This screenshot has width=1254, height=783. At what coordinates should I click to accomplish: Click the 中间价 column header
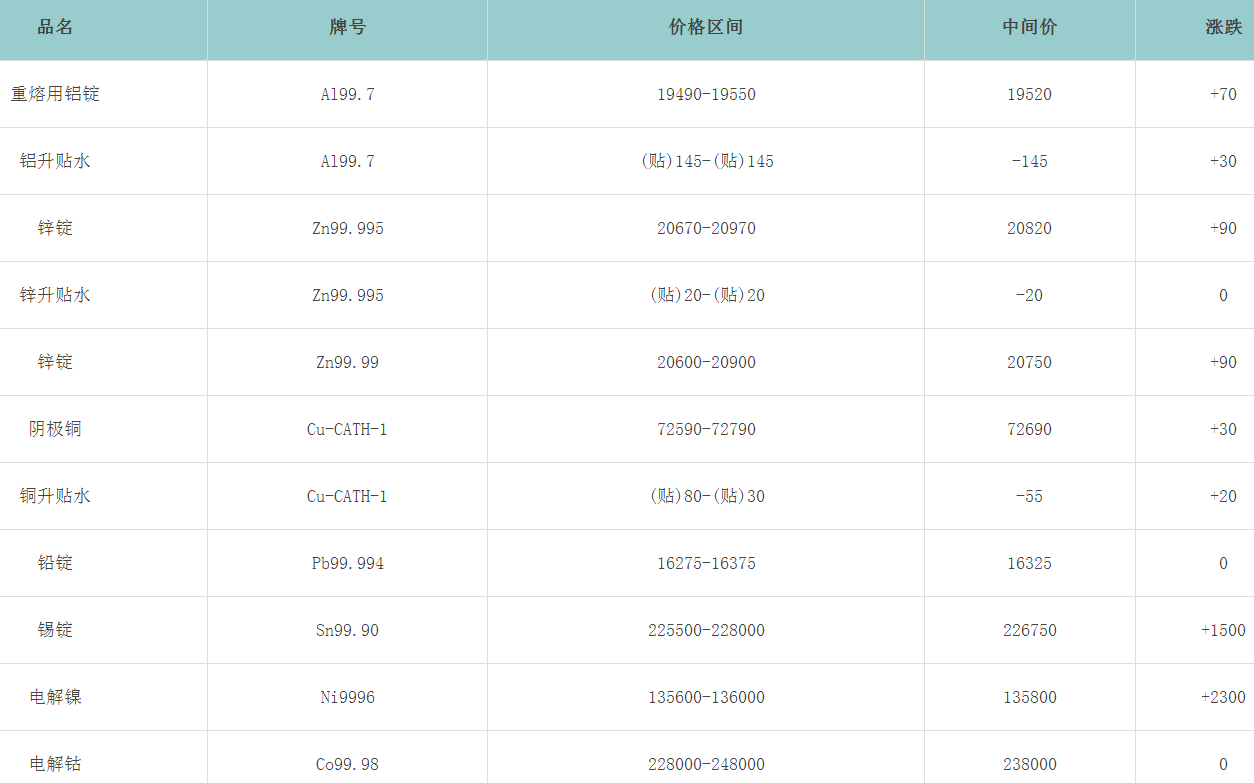click(x=1029, y=28)
